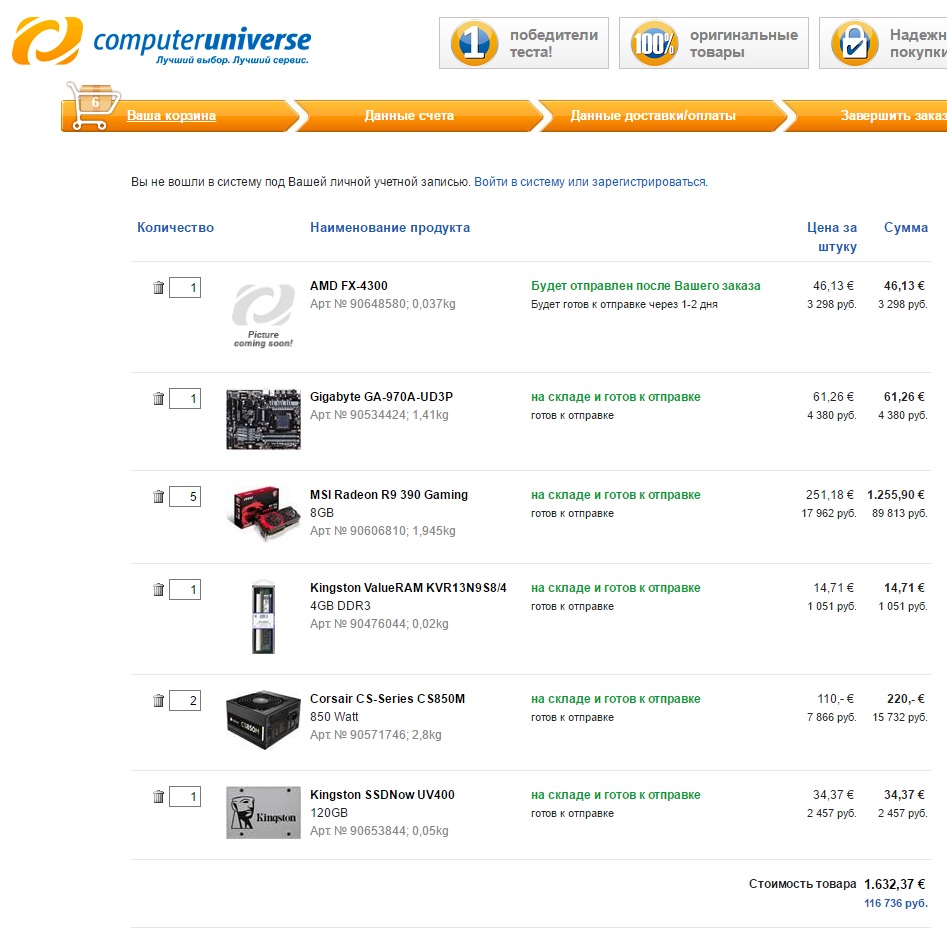The height and width of the screenshot is (931, 947).
Task: Remove Gigabyte GA-970A-UD3P using trash icon
Action: (158, 398)
